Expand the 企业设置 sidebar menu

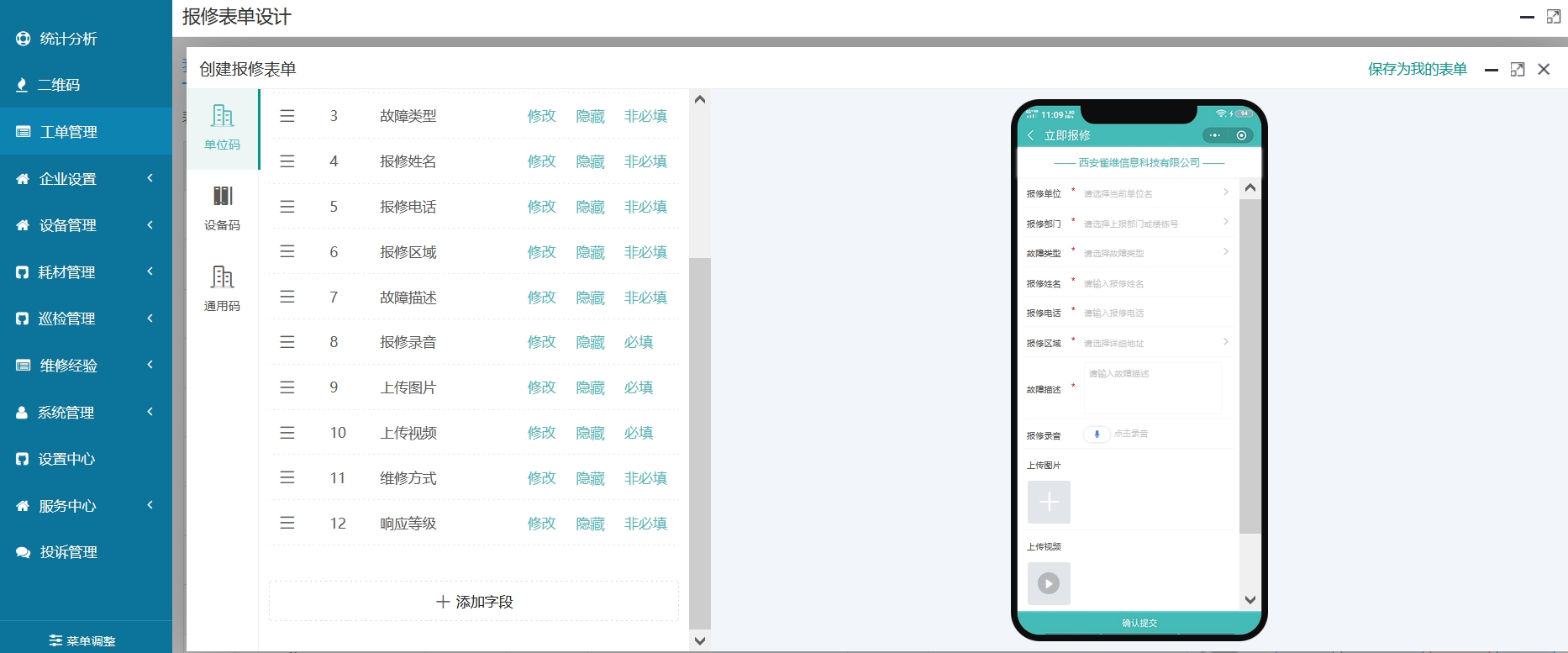pyautogui.click(x=86, y=179)
